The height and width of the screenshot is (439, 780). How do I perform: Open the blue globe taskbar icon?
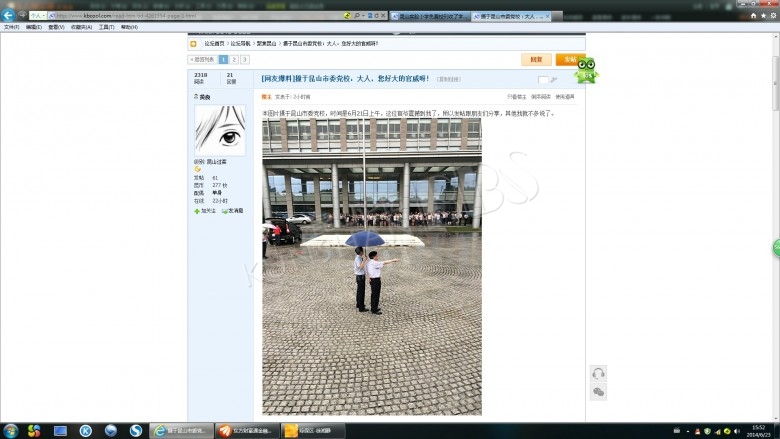(x=110, y=431)
